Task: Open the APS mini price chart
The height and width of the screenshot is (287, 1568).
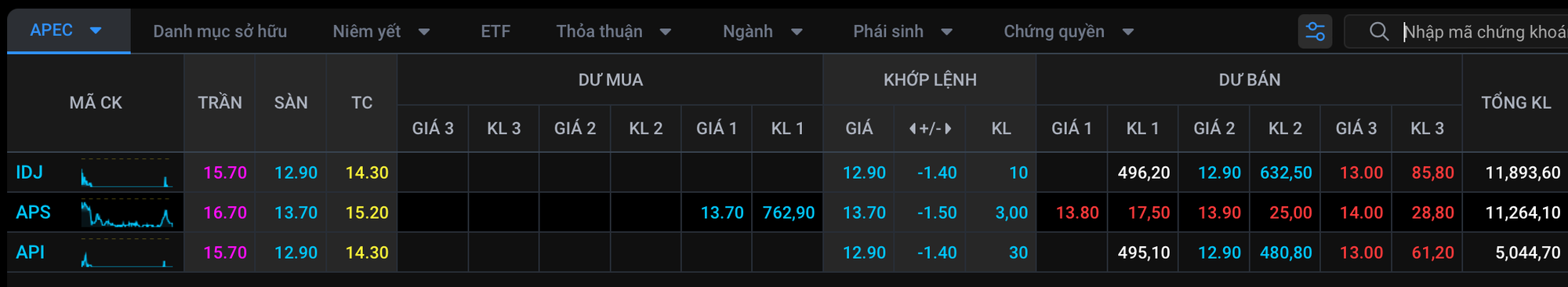Action: 127,213
